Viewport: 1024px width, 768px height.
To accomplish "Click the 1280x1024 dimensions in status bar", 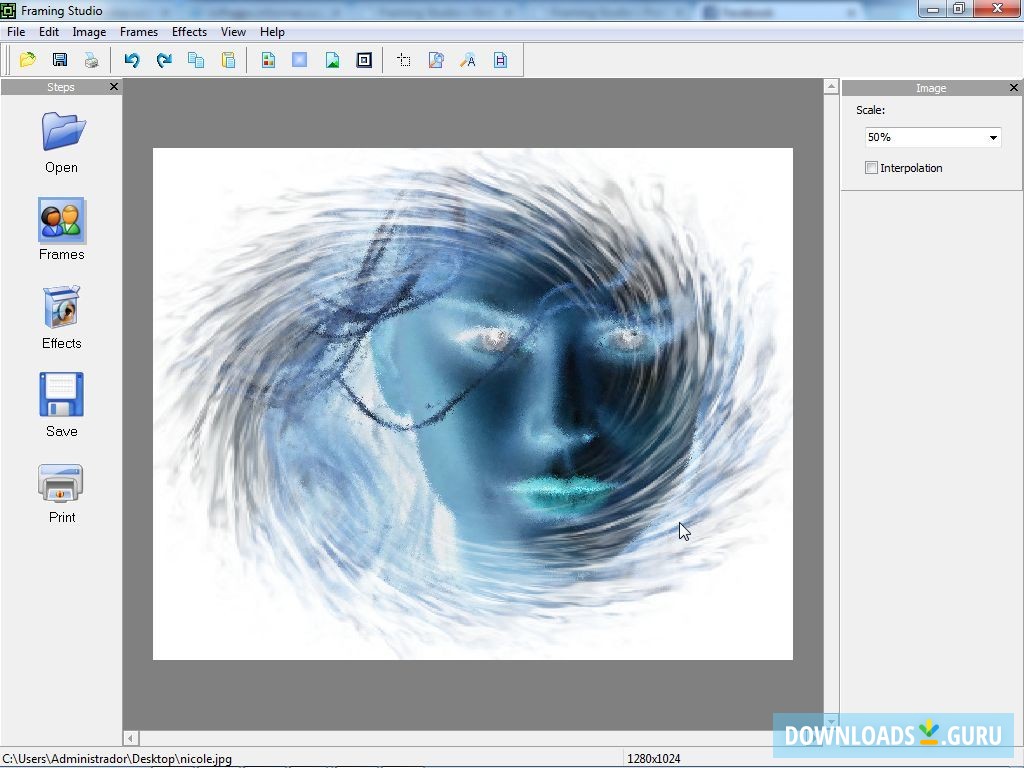I will [654, 759].
